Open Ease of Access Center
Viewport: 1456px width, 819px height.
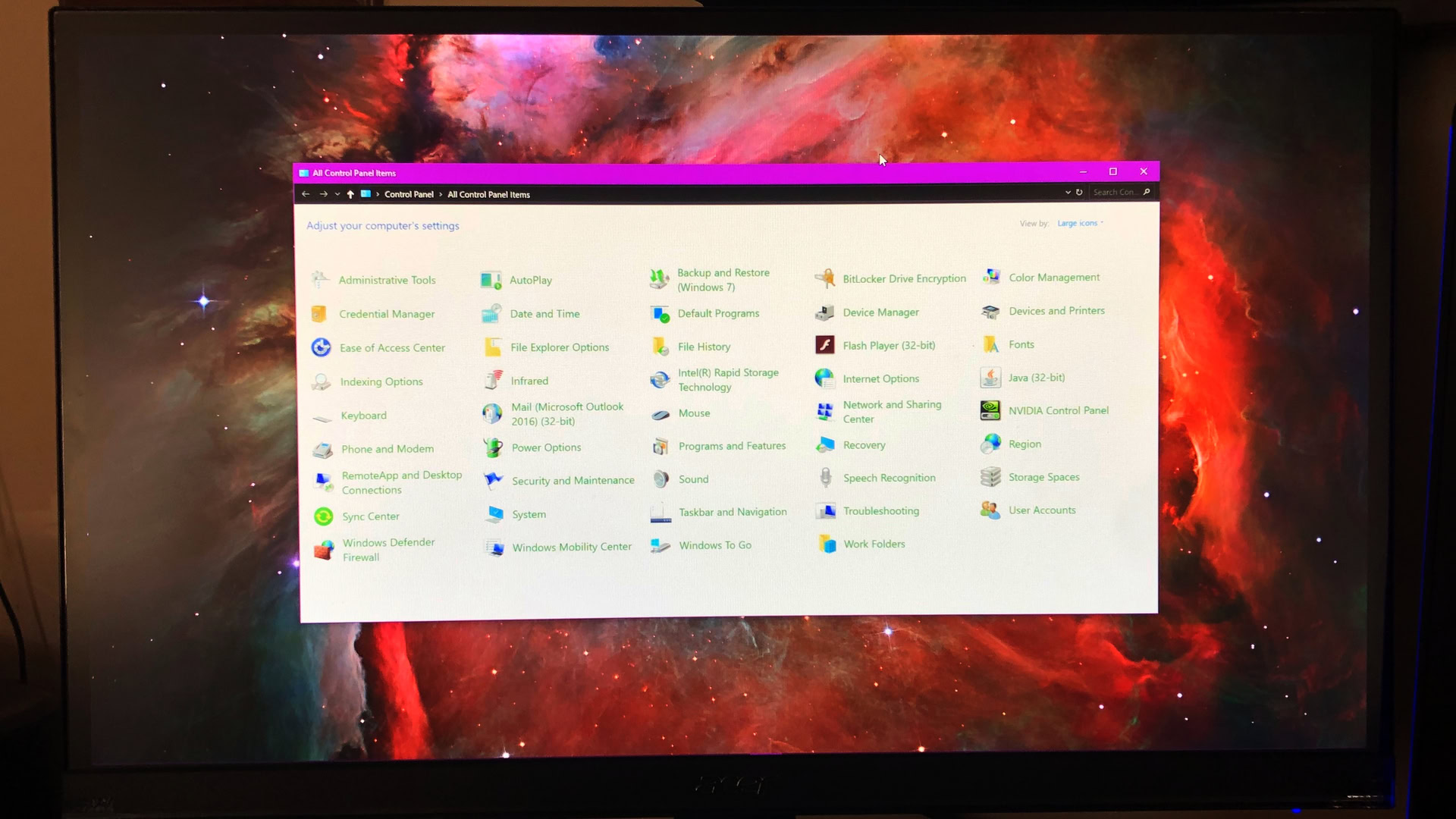(x=392, y=347)
